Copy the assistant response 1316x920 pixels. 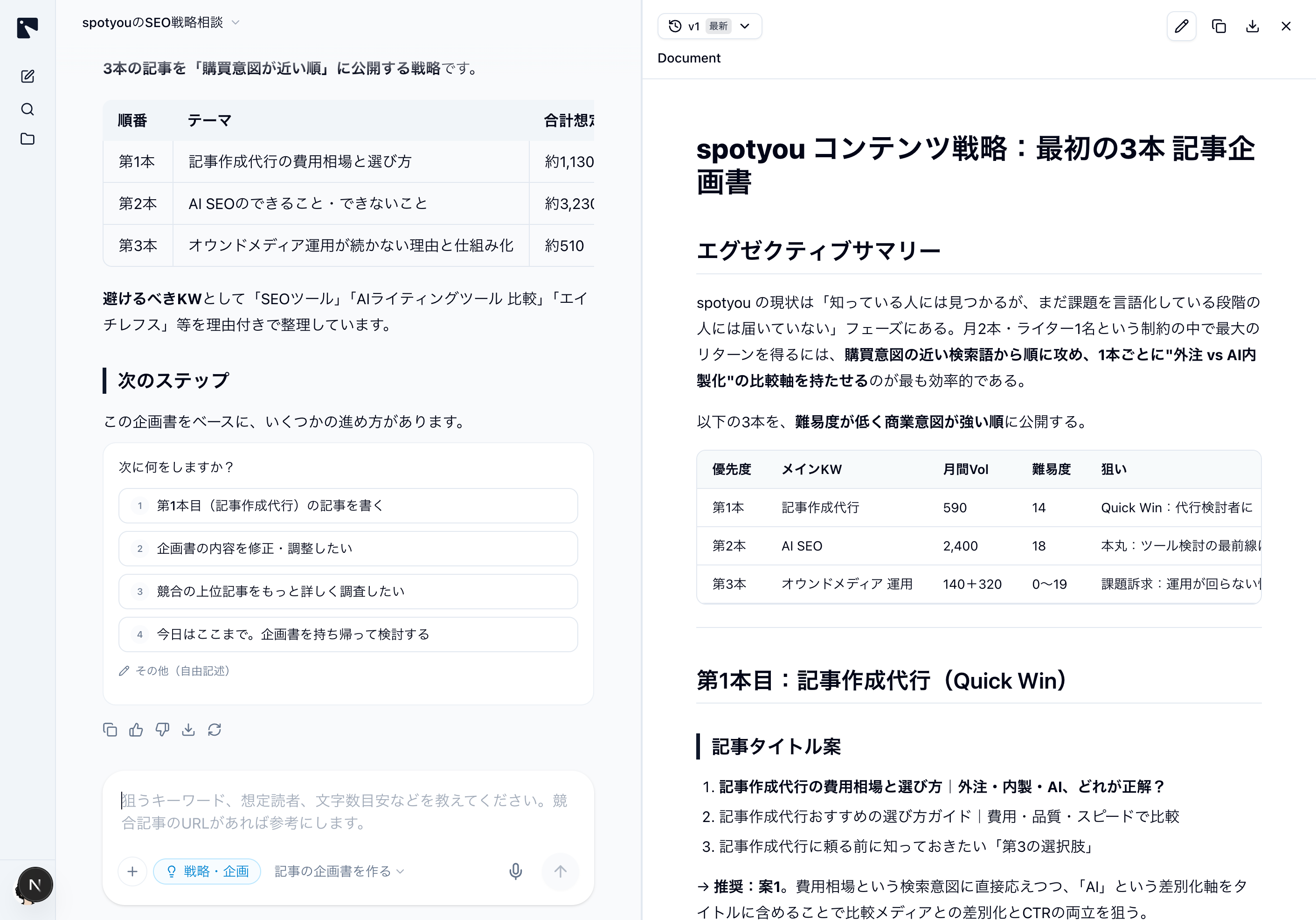[110, 730]
